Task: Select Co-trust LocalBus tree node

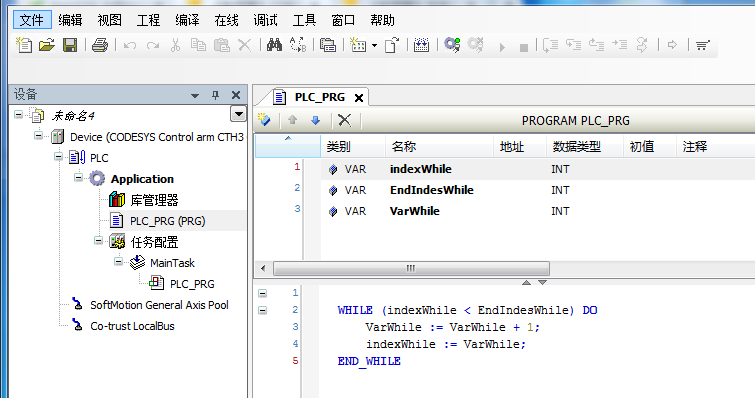Action: [x=132, y=326]
